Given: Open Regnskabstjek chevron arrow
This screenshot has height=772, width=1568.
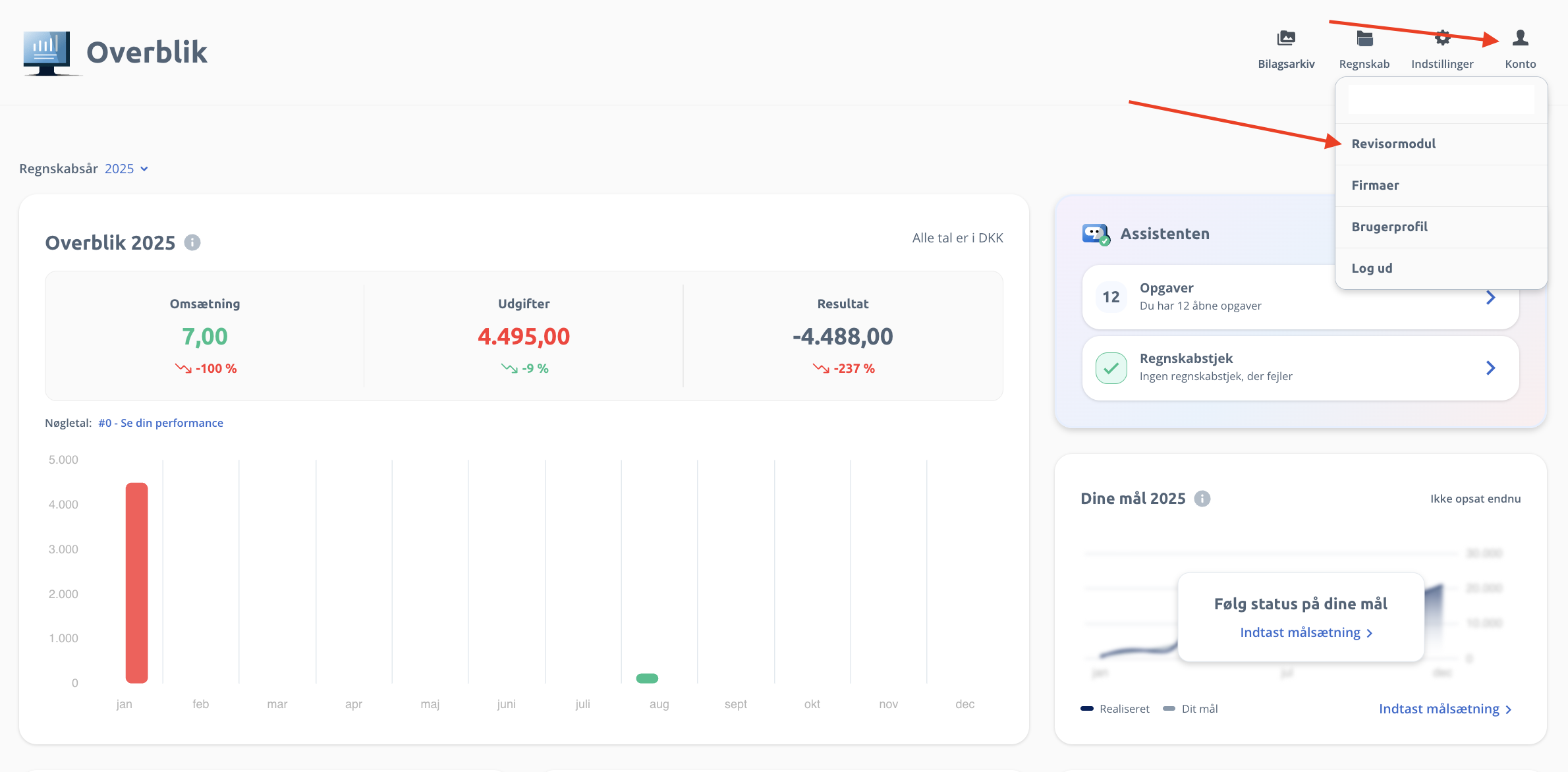Looking at the screenshot, I should 1490,368.
